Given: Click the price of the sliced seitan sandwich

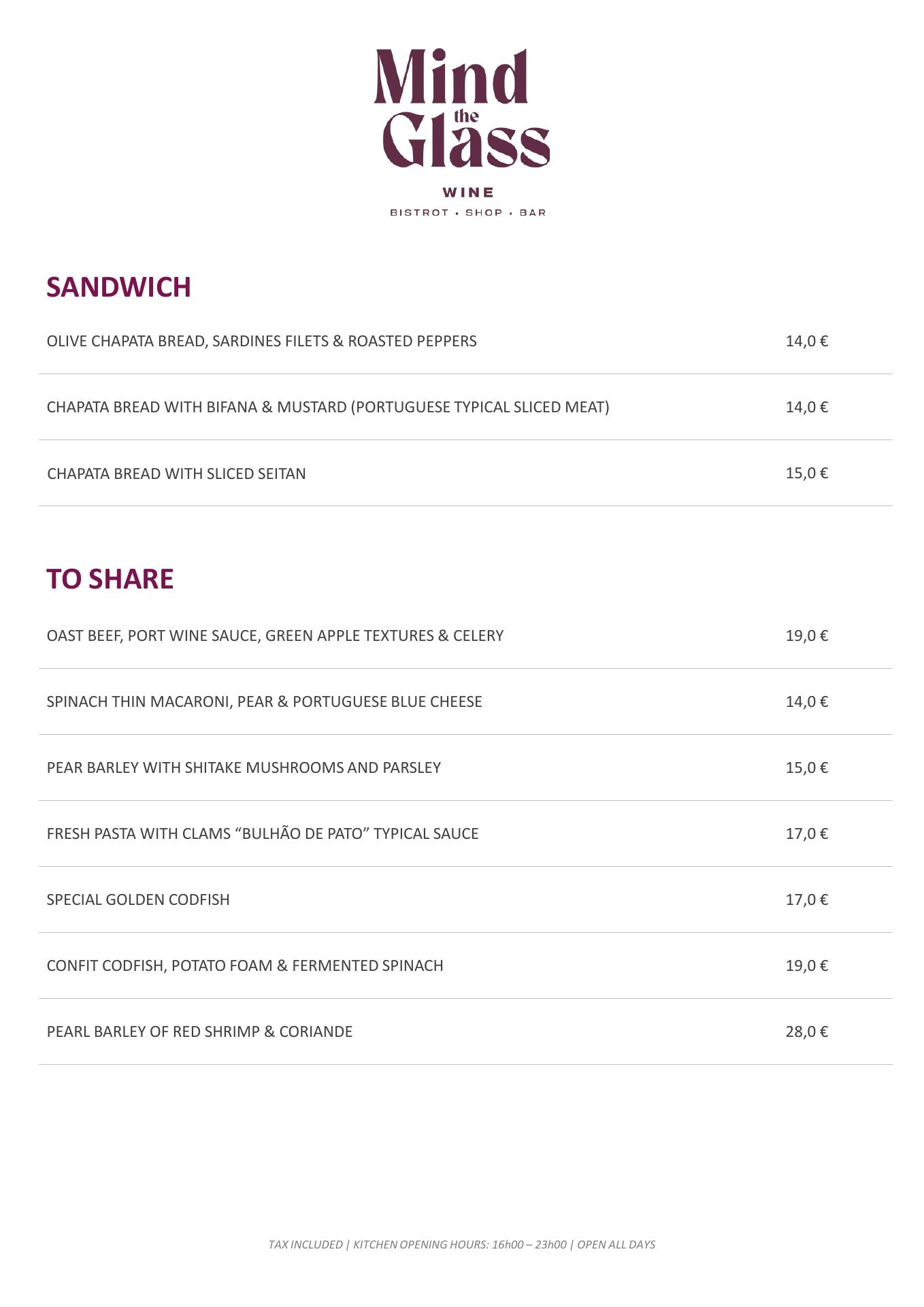Looking at the screenshot, I should tap(806, 473).
